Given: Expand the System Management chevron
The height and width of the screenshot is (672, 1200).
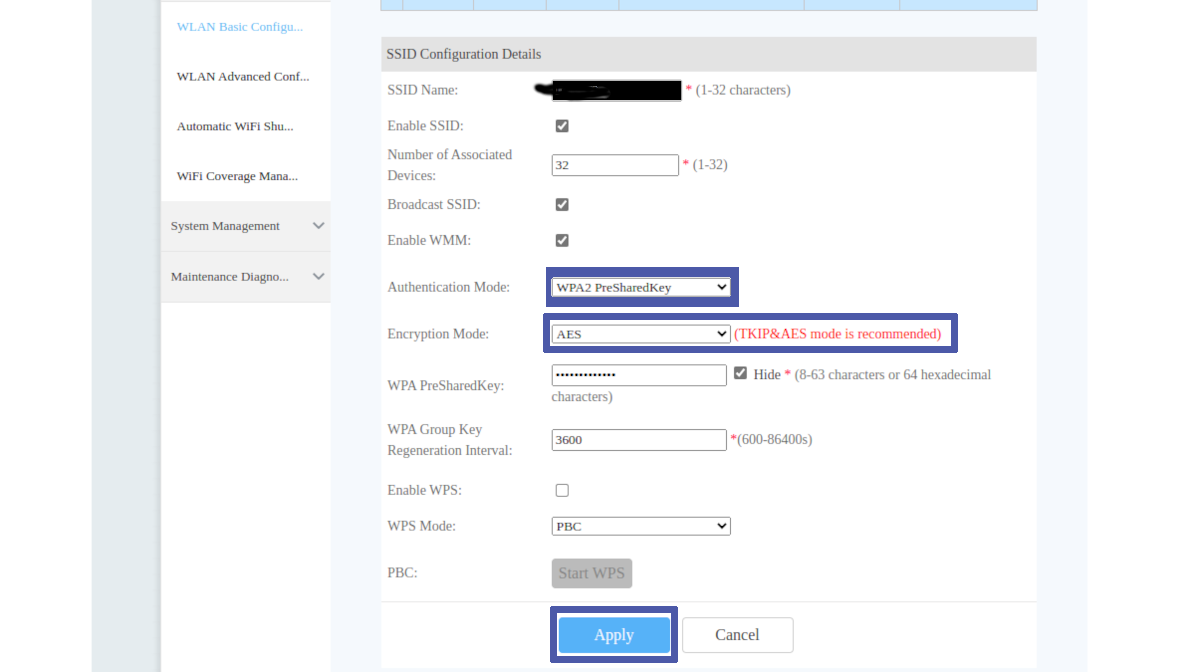Looking at the screenshot, I should [318, 226].
